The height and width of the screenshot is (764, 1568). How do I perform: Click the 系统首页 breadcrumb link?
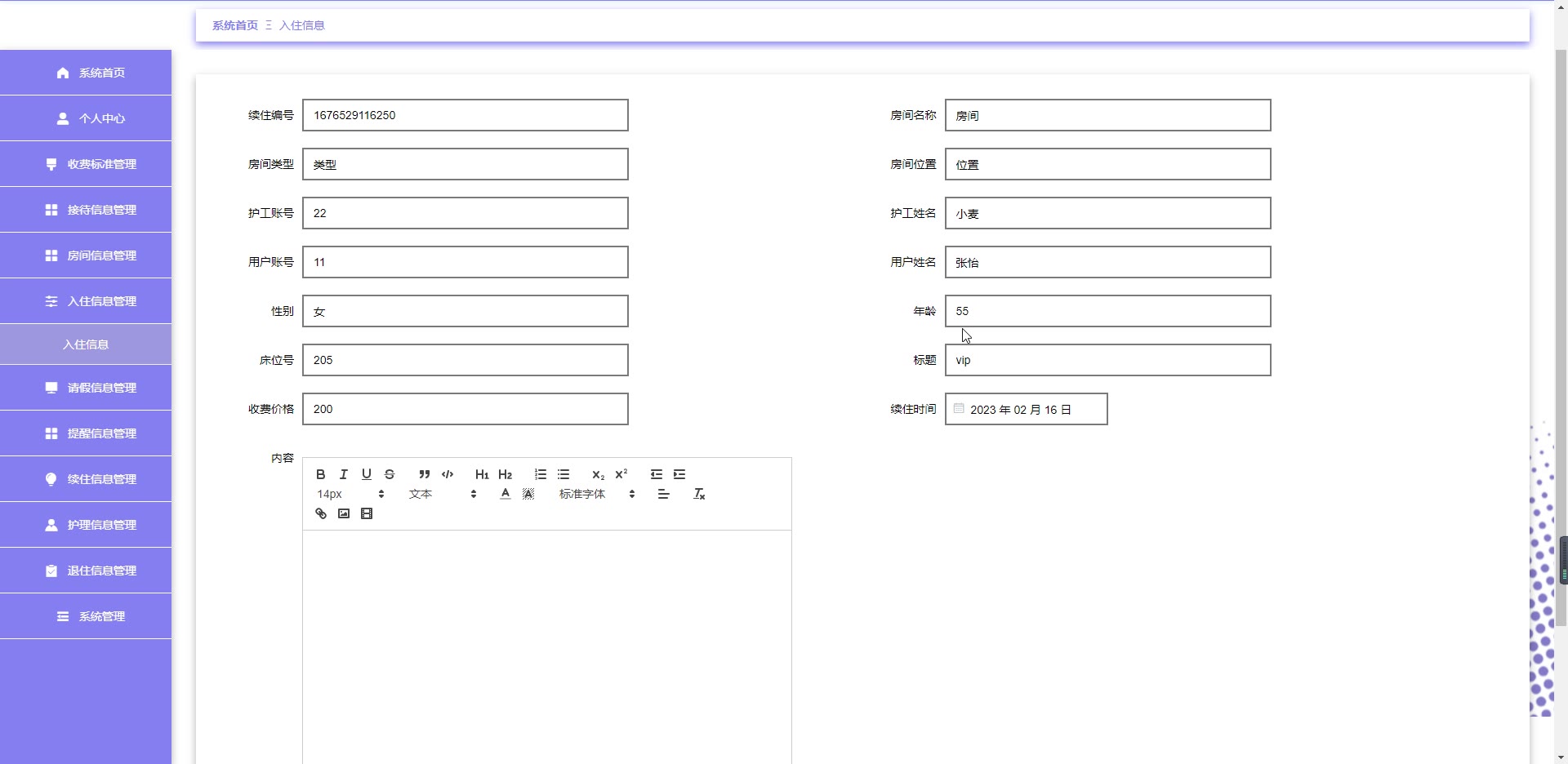click(x=235, y=25)
